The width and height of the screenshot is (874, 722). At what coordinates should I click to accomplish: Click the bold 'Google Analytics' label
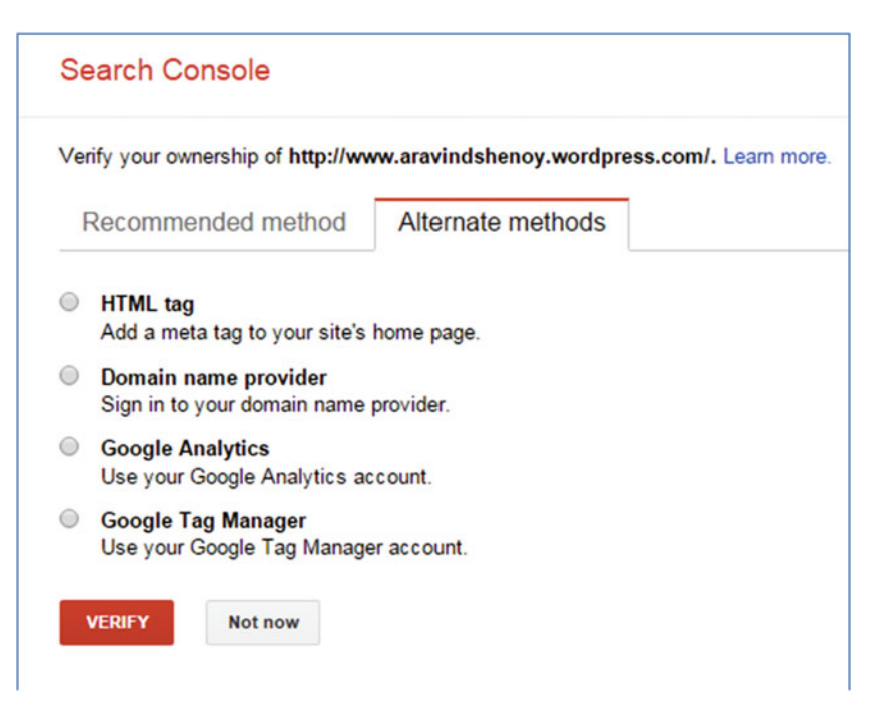[x=185, y=448]
